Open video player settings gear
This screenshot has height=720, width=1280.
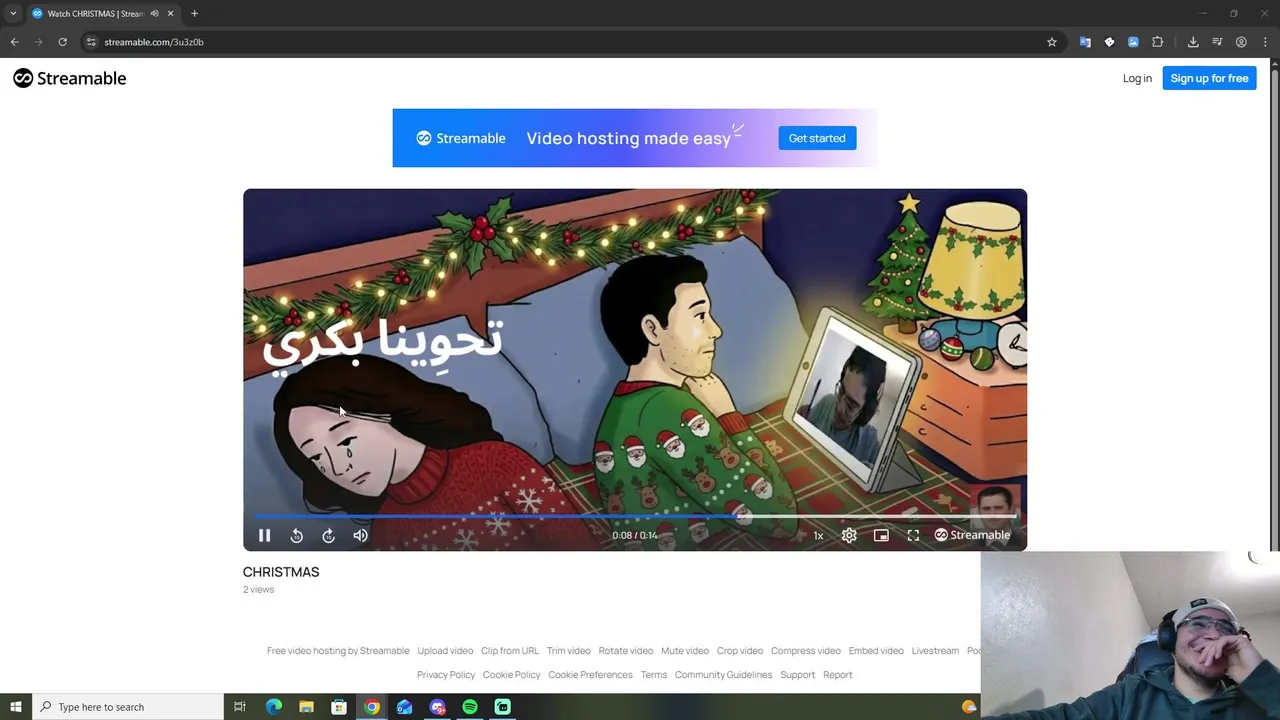pos(849,536)
